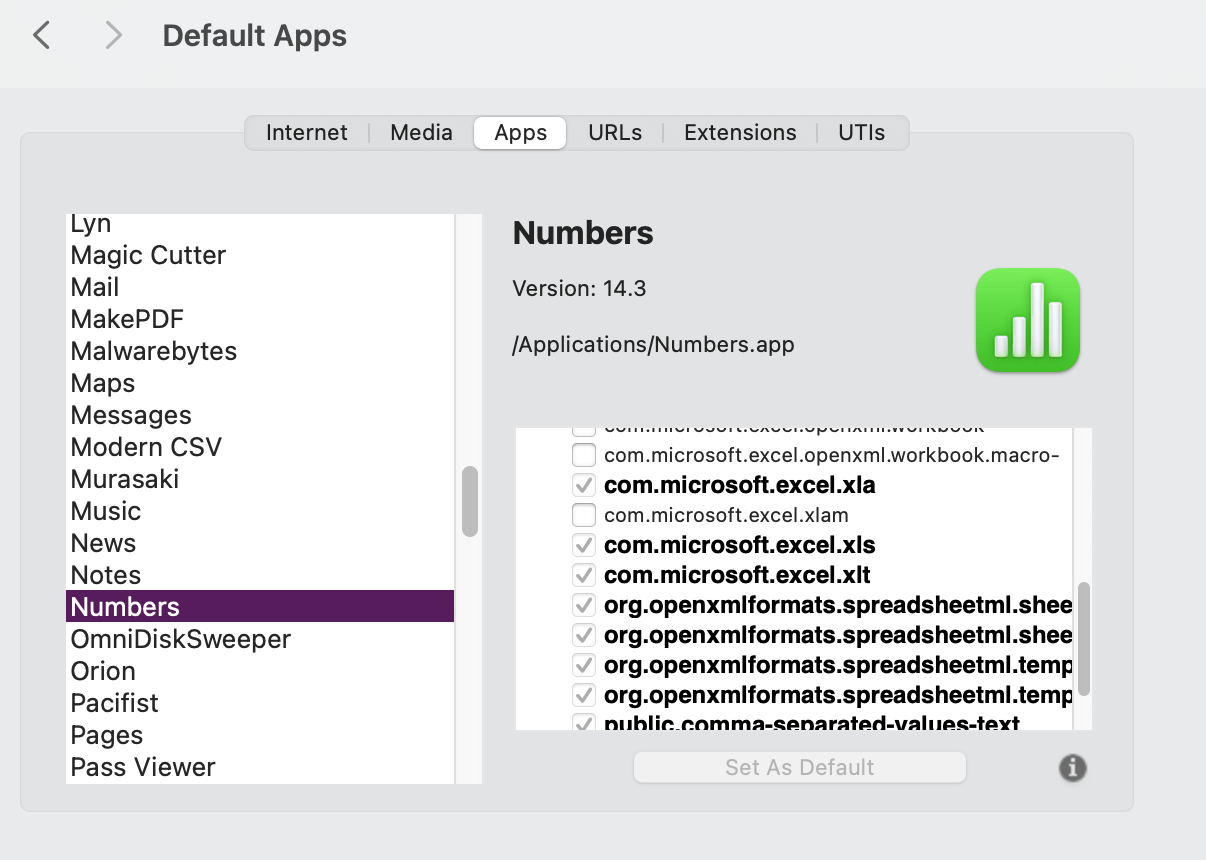Click the Set As Default button
Viewport: 1206px width, 860px height.
pyautogui.click(x=800, y=768)
